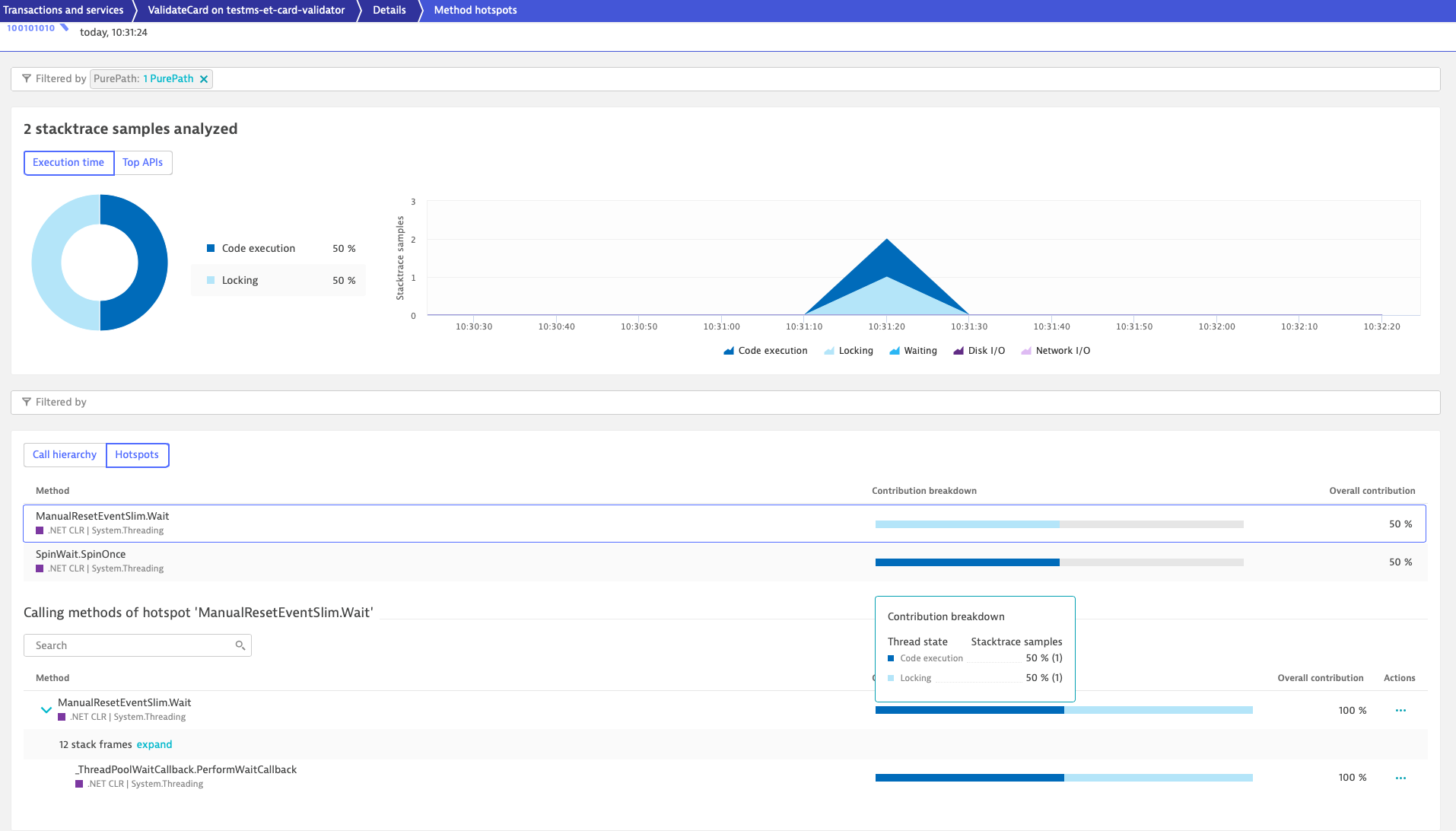The width and height of the screenshot is (1456, 831).
Task: Click the Overall contribution column header in hotspots table
Action: (x=1372, y=491)
